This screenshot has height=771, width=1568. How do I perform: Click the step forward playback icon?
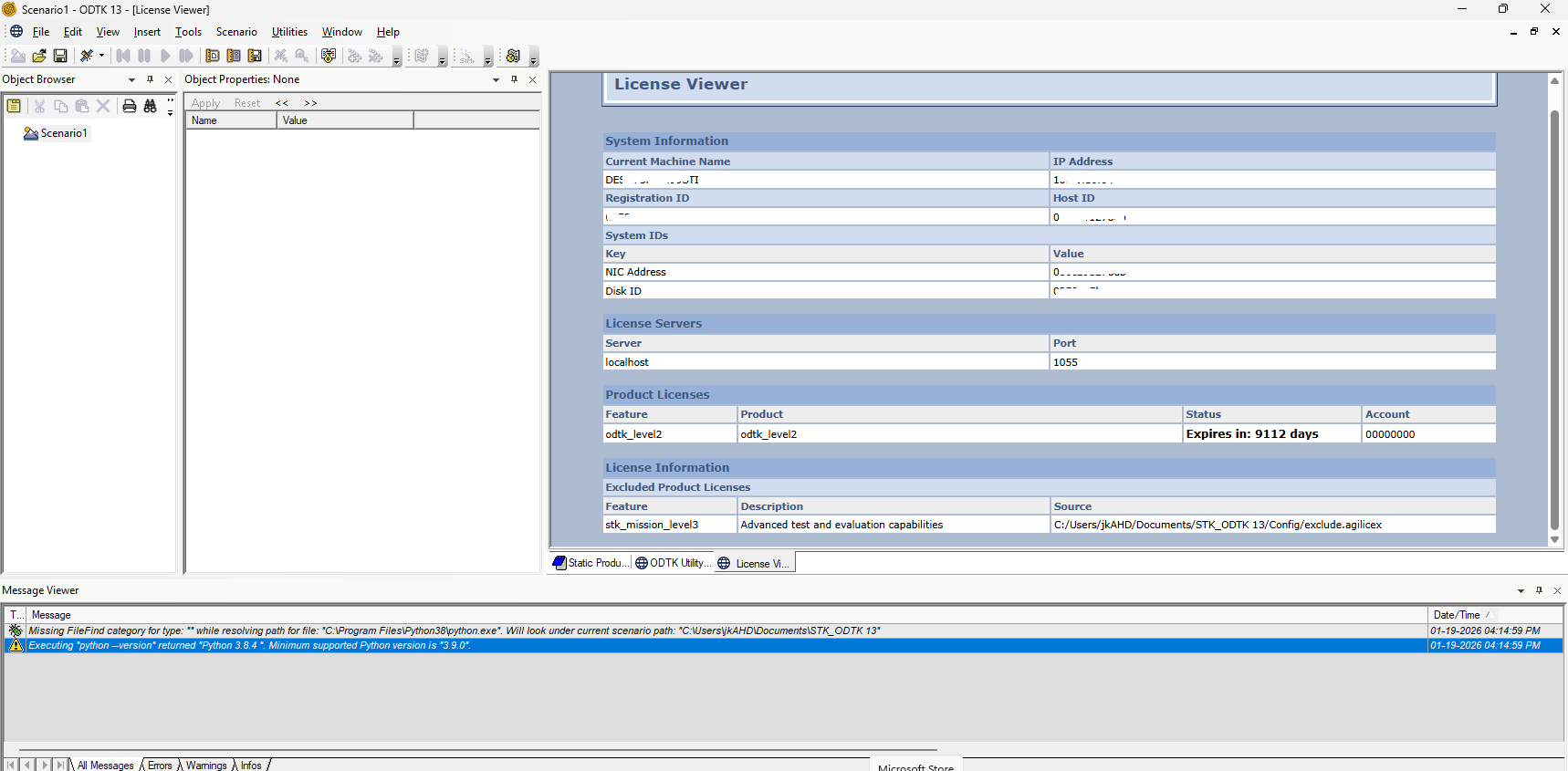[x=186, y=56]
